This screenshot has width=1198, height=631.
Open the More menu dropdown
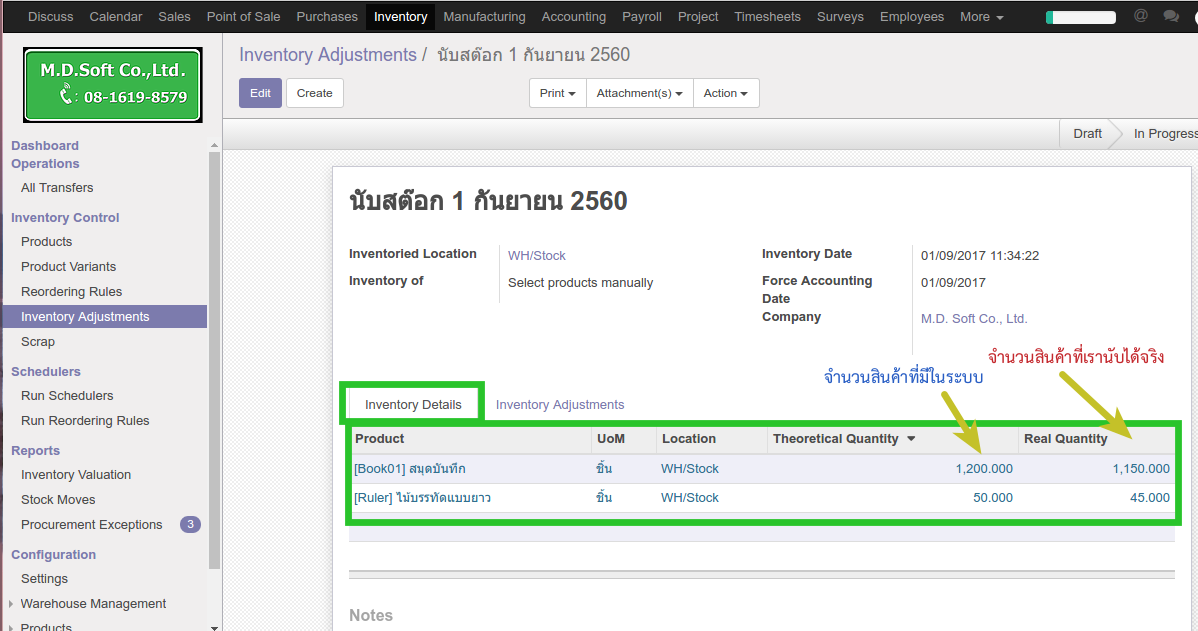(x=981, y=16)
